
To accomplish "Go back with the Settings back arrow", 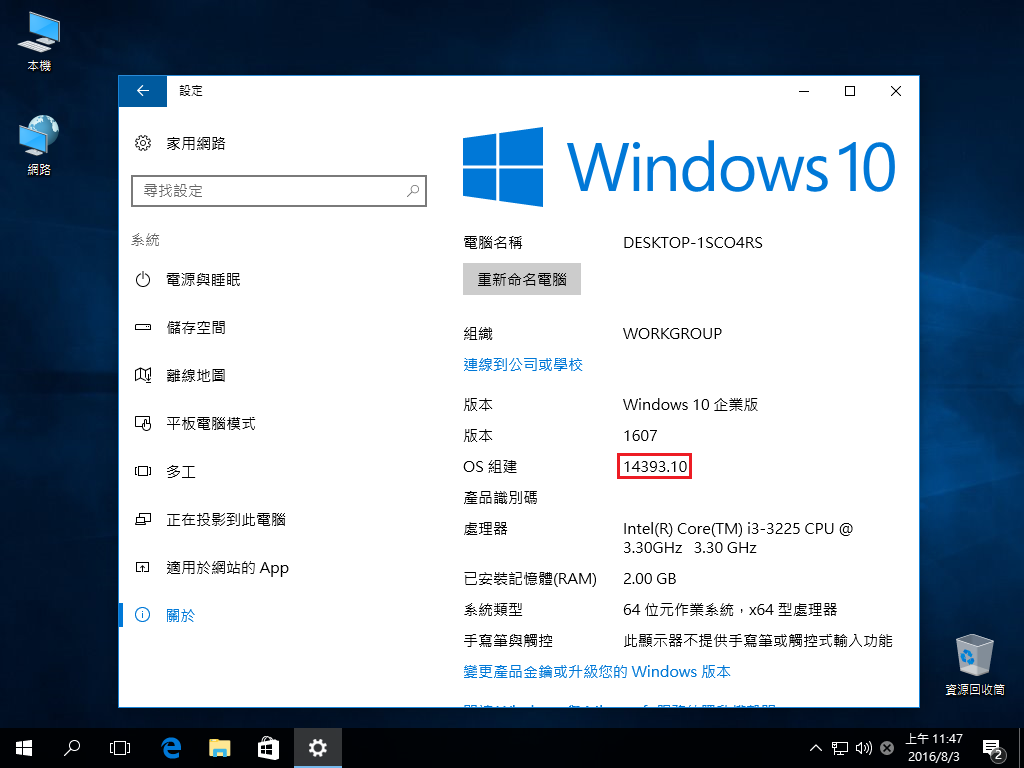I will 142,91.
